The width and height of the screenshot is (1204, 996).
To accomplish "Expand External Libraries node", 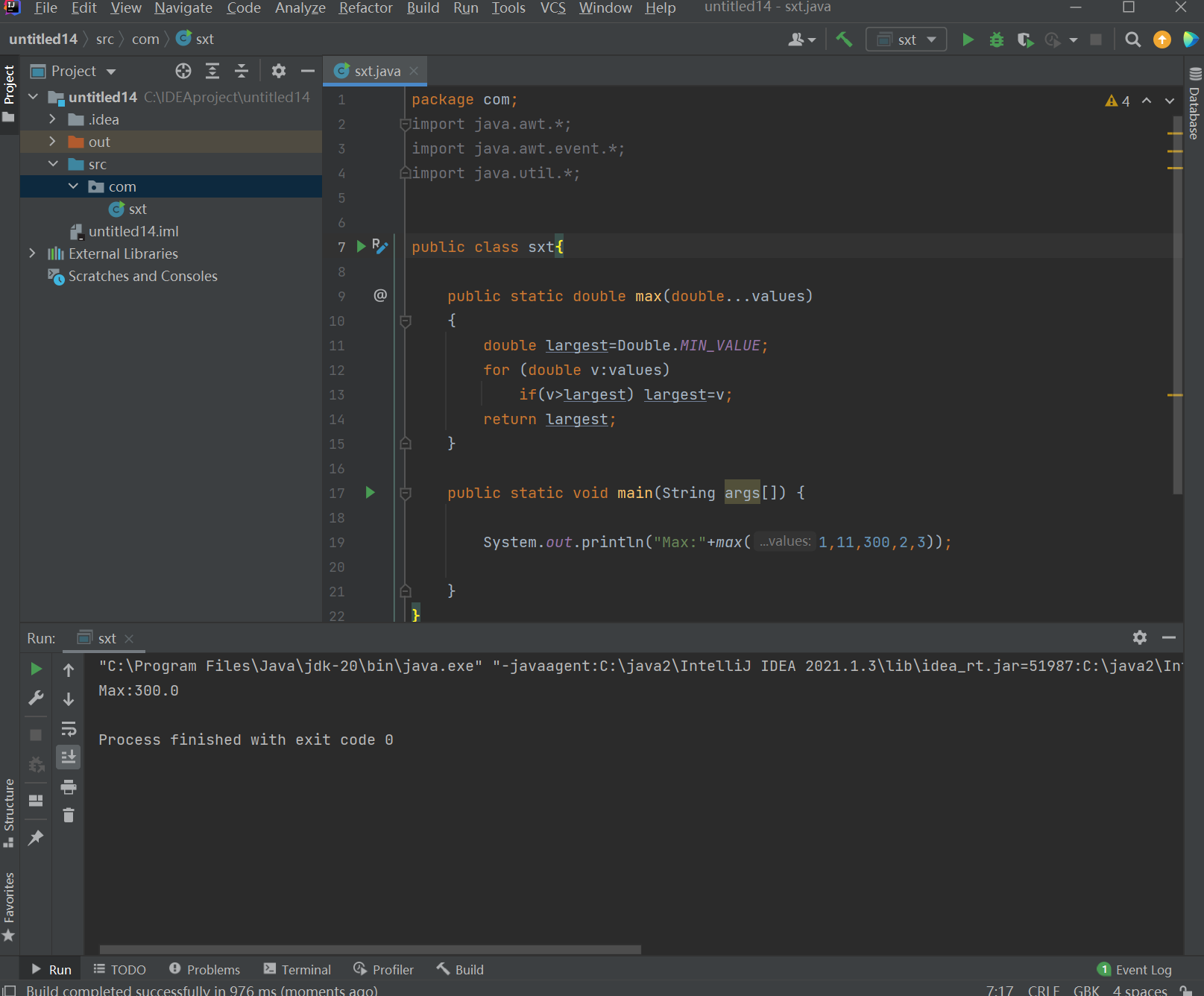I will tap(32, 253).
